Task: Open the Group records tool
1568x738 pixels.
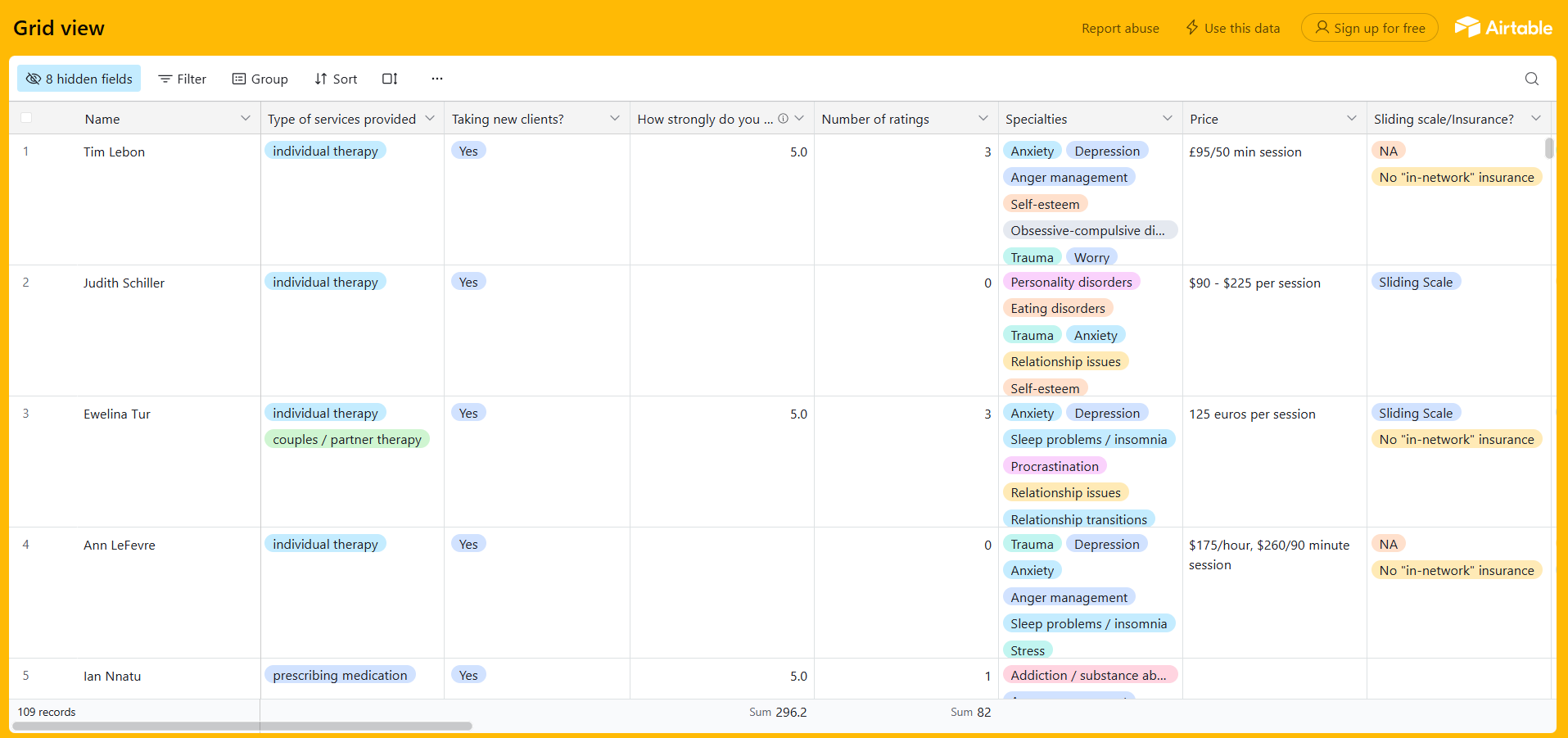Action: (x=260, y=79)
